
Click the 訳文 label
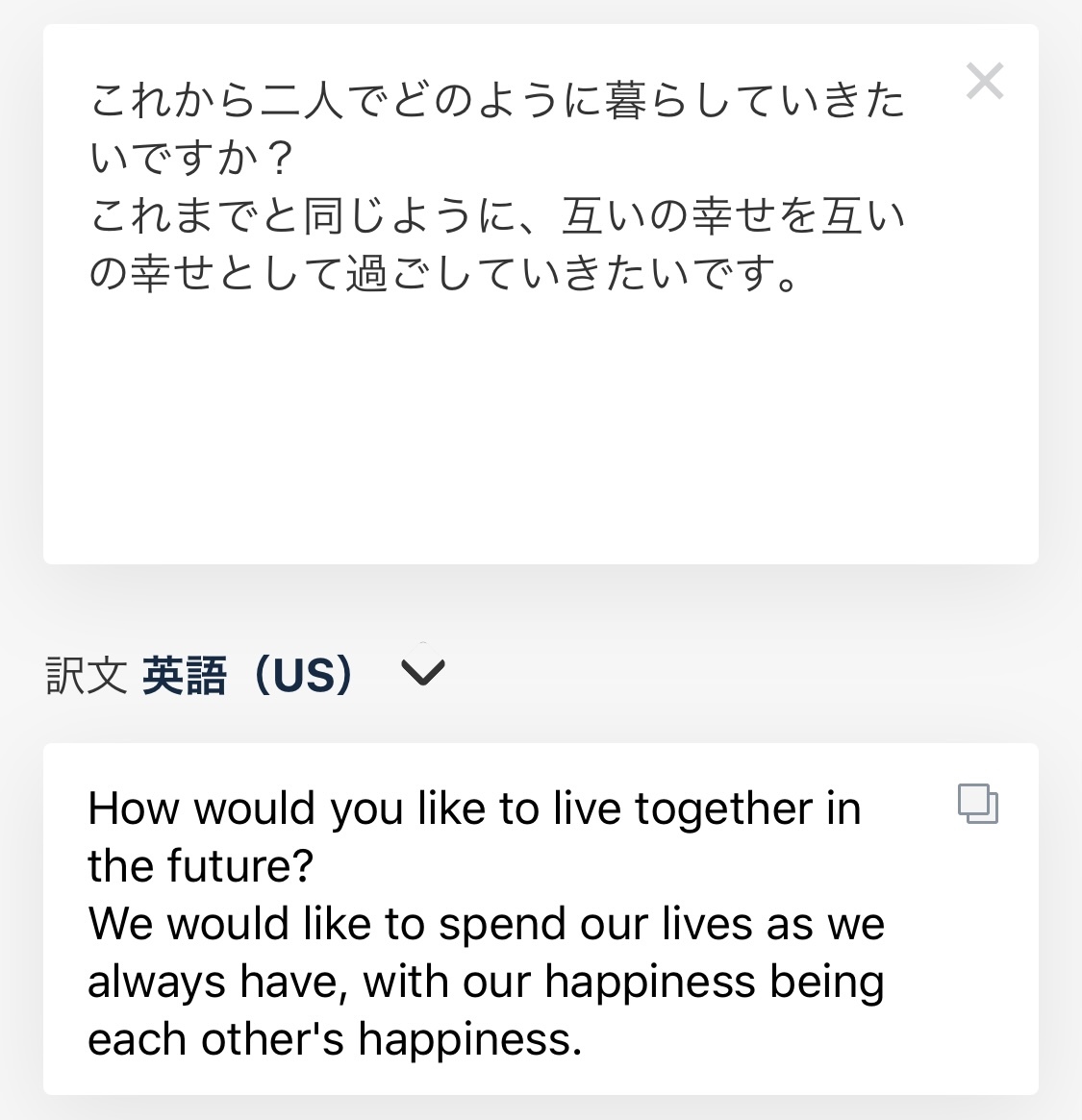(x=87, y=675)
